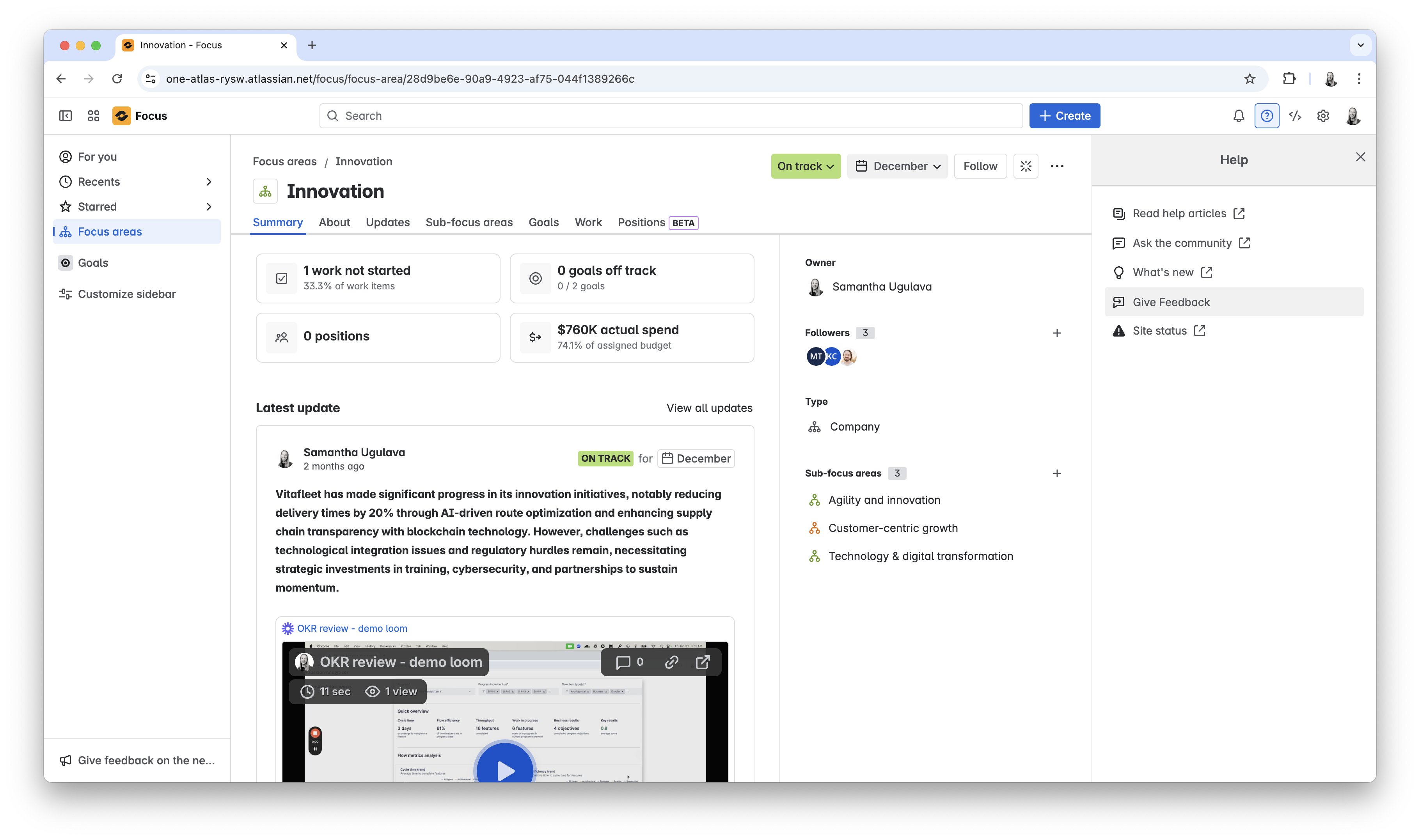Open the settings gear icon

tap(1323, 115)
